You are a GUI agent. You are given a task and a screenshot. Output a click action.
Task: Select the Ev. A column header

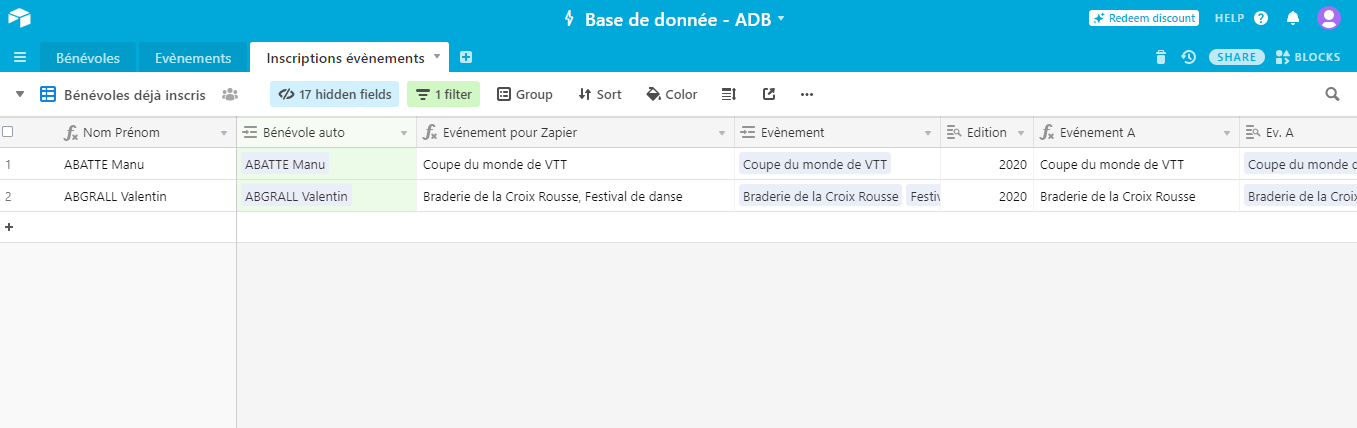pyautogui.click(x=1298, y=133)
